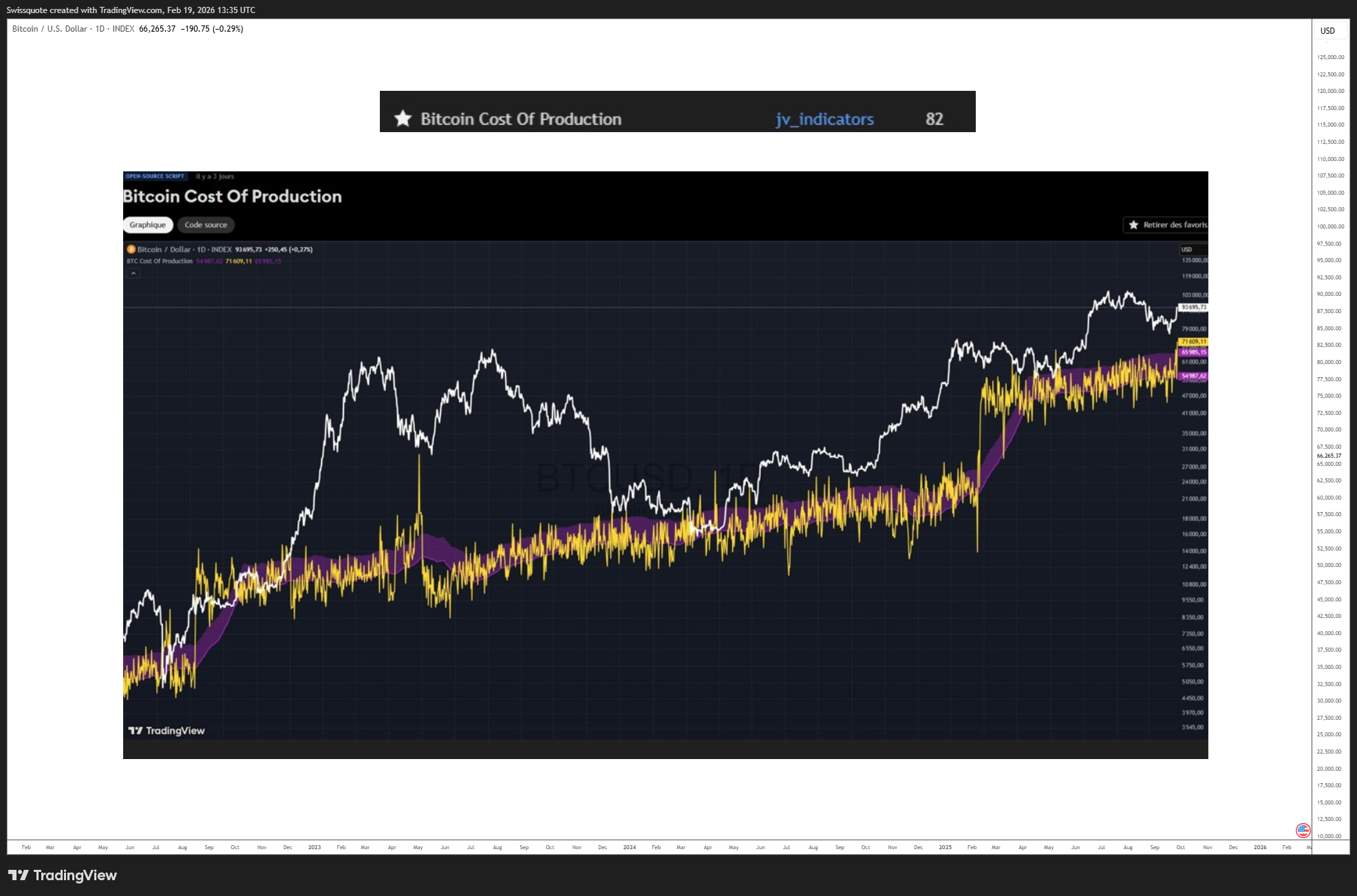
Task: Click the TradingView logo inside the embedded chart
Action: [167, 731]
